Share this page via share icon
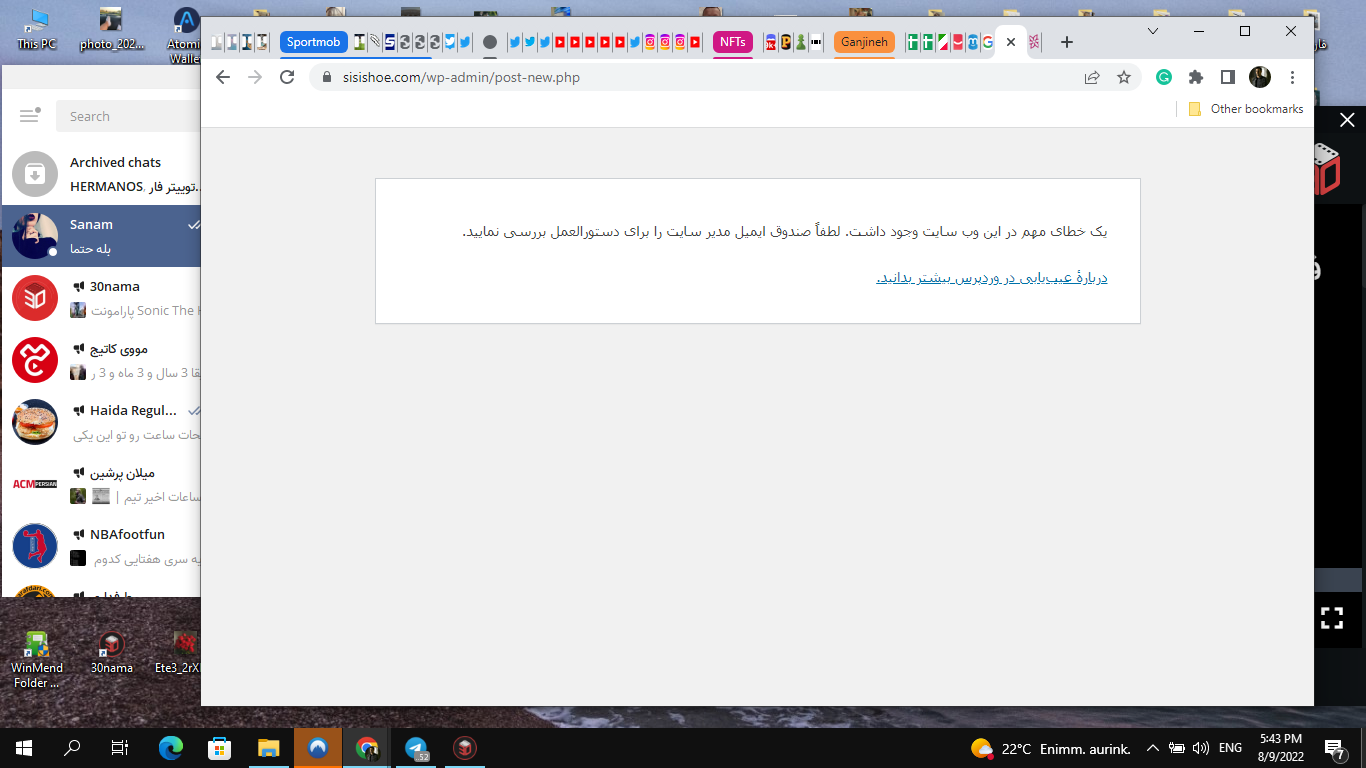Viewport: 1366px width, 768px height. [1092, 77]
